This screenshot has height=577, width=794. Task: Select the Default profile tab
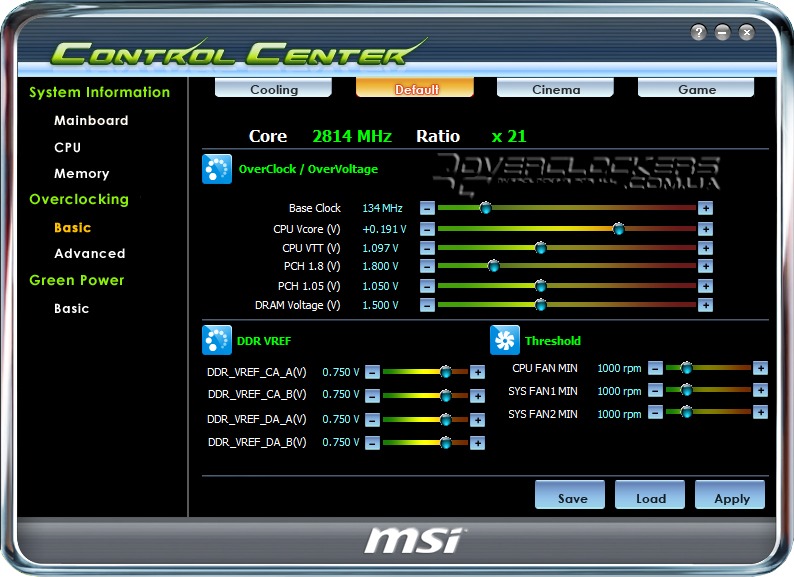coord(415,88)
